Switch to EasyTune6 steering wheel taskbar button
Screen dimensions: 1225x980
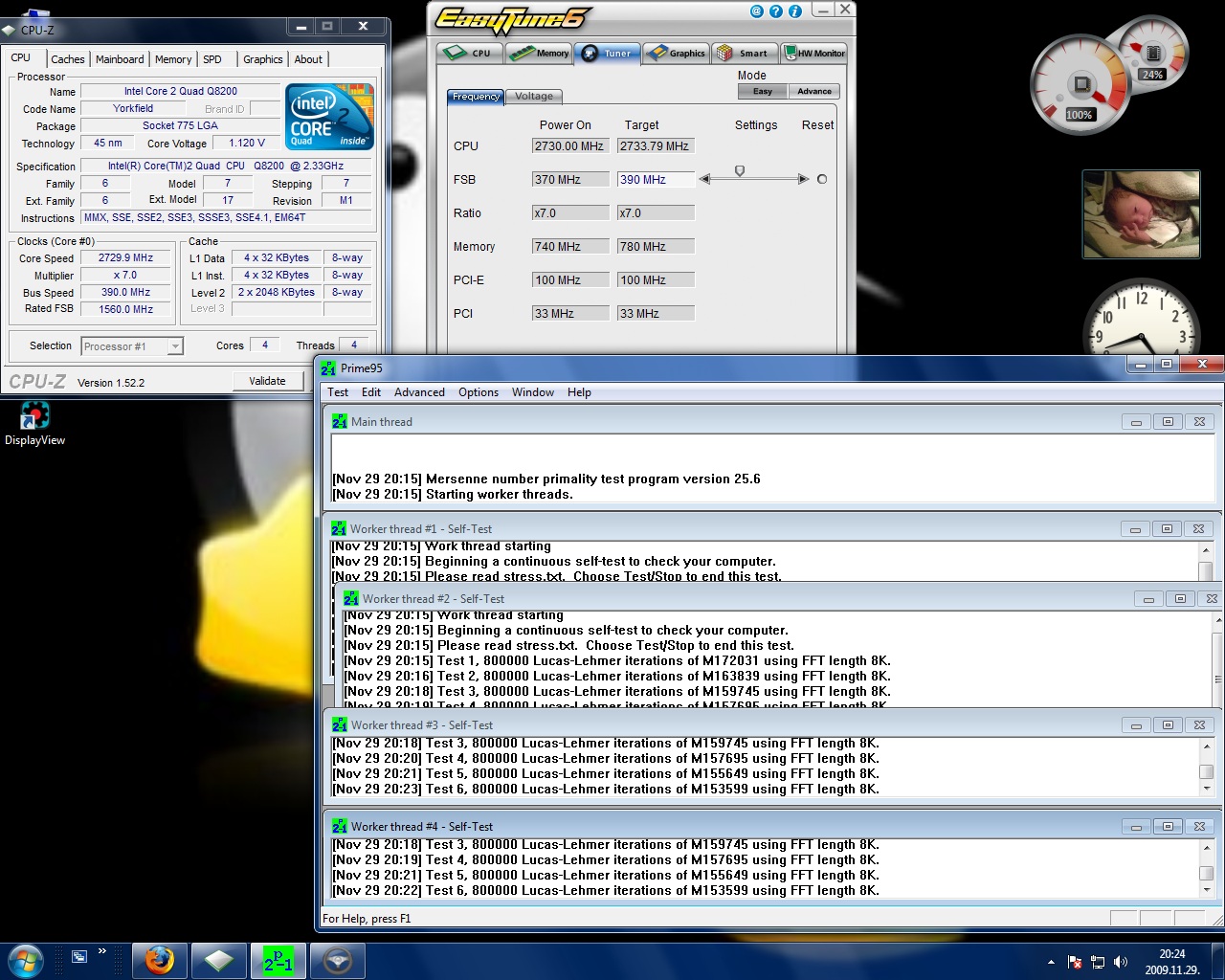click(x=338, y=960)
